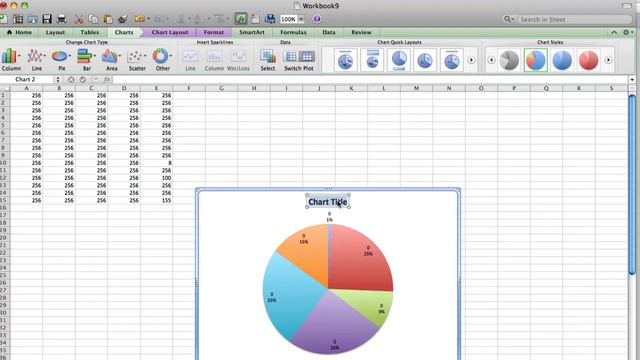Click the Paste clipboard icon
Screen dimensions: 640x360
108,19
